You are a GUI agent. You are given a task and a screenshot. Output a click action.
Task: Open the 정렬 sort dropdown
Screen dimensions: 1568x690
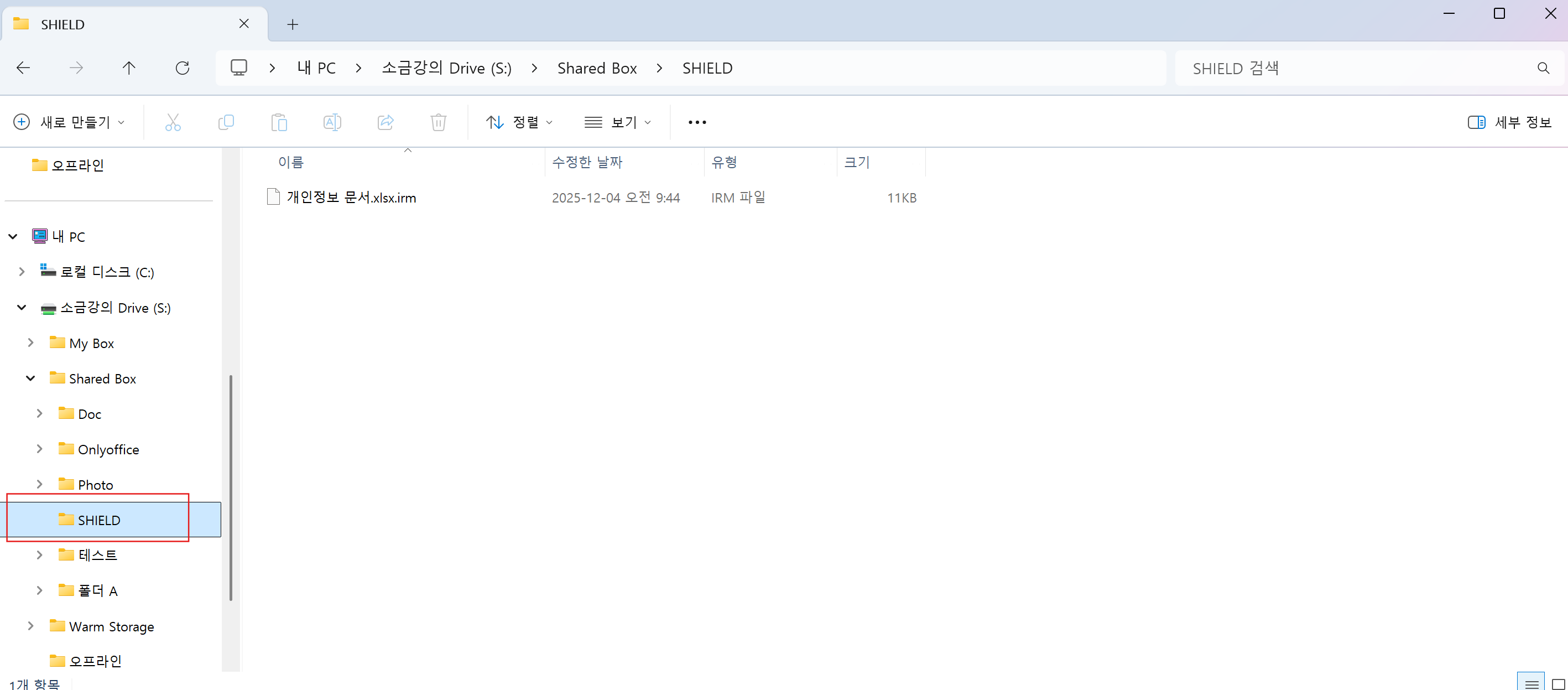pyautogui.click(x=519, y=122)
